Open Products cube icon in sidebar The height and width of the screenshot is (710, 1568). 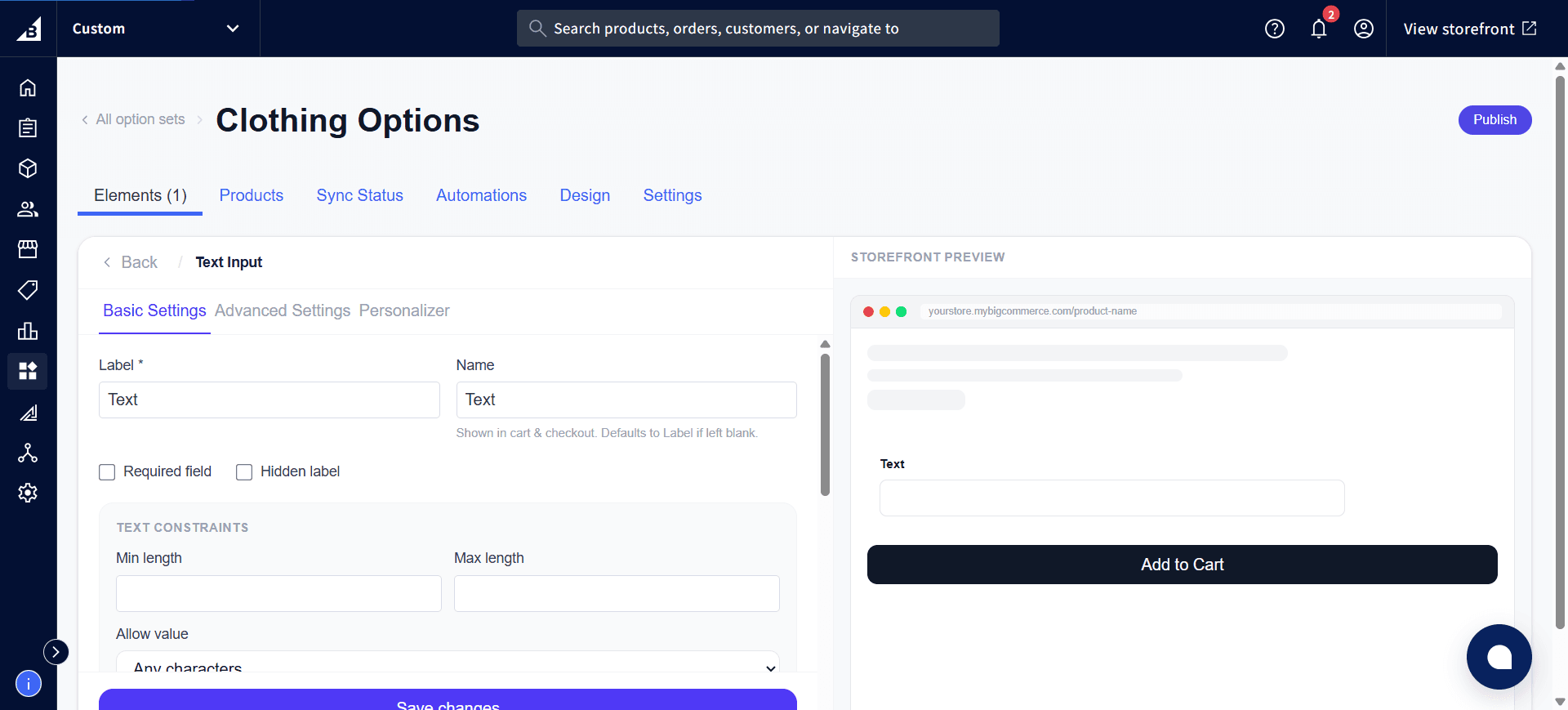click(28, 168)
